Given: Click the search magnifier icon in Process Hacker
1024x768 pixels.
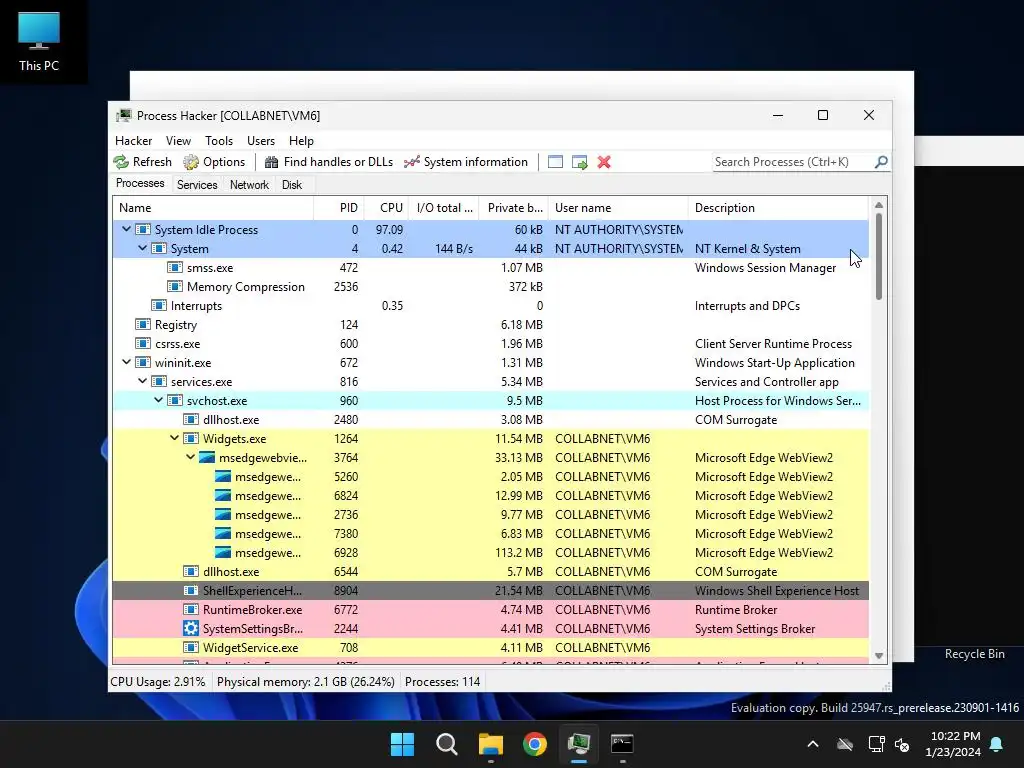Looking at the screenshot, I should pyautogui.click(x=881, y=161).
